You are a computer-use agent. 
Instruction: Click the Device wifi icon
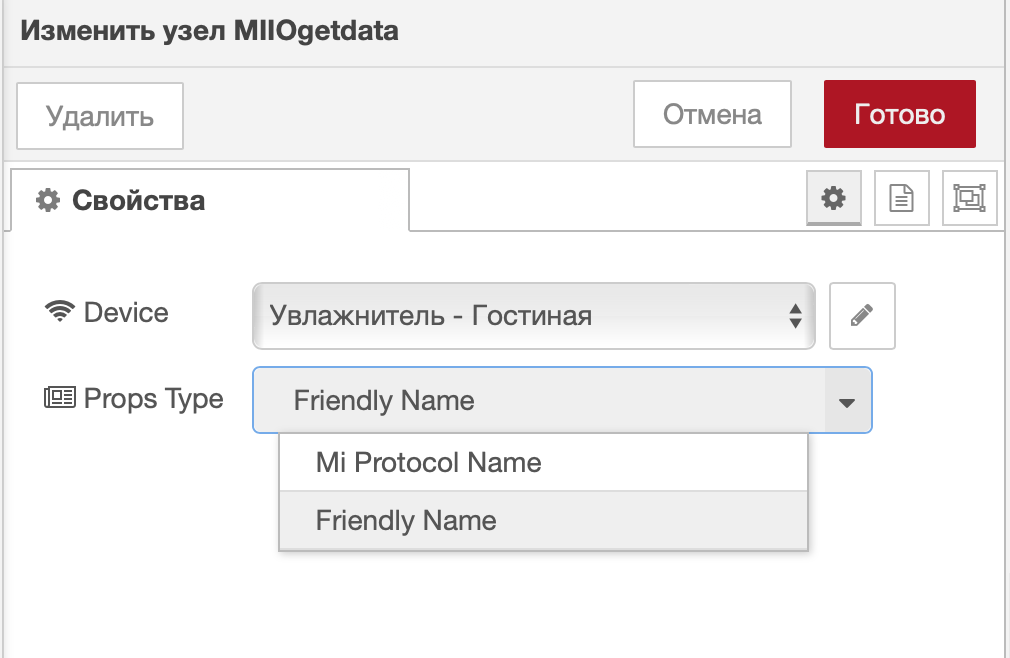click(60, 312)
